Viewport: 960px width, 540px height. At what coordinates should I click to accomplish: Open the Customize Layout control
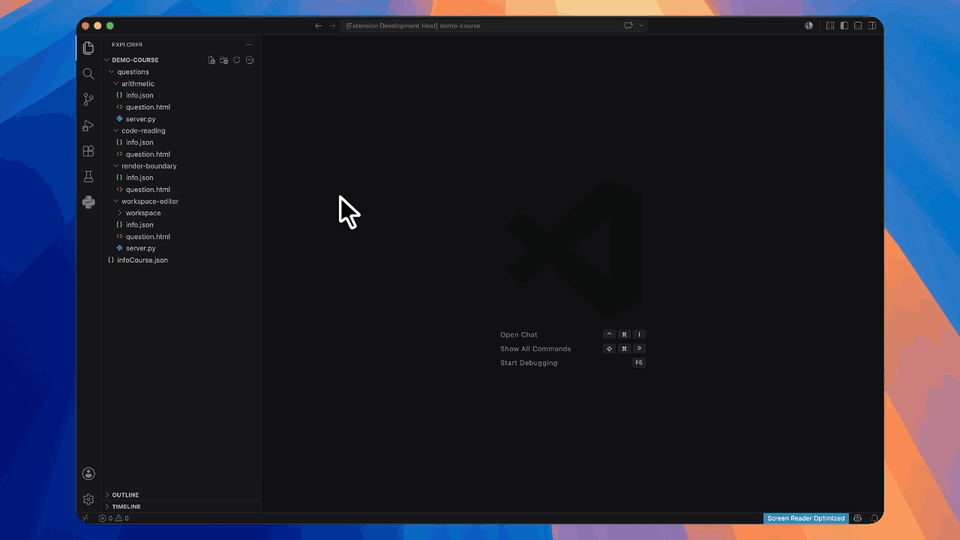coord(830,26)
